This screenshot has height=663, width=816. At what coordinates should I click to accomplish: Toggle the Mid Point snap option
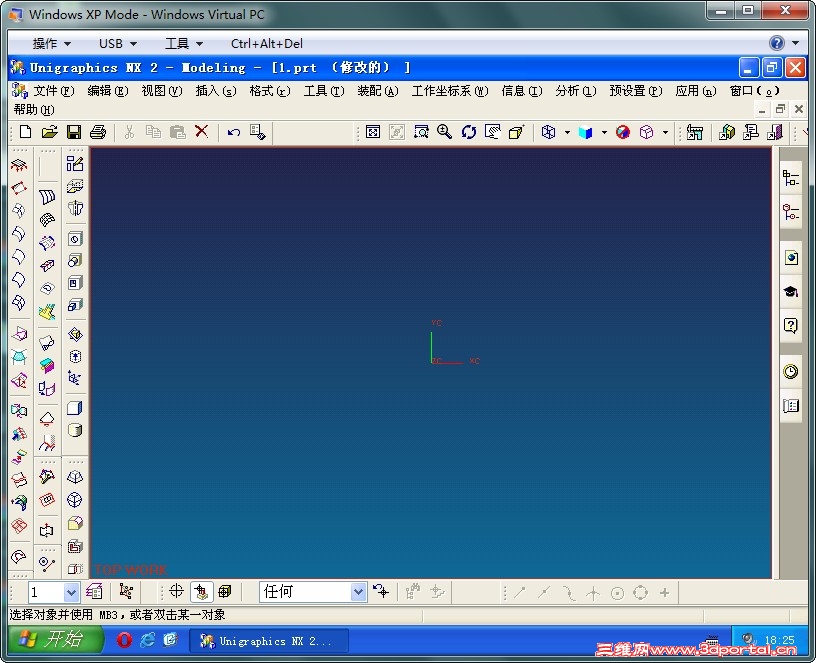click(544, 592)
